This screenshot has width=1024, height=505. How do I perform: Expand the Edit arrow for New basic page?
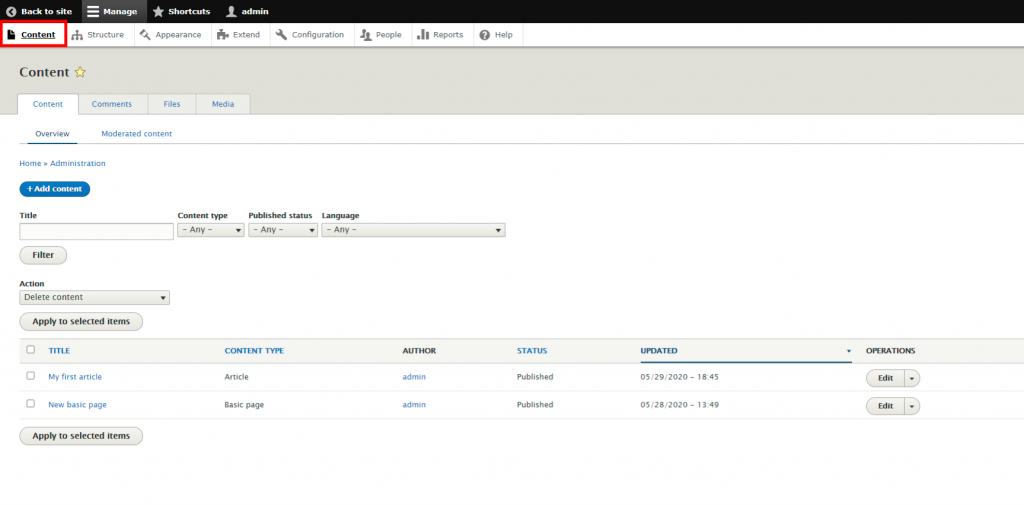(x=912, y=406)
